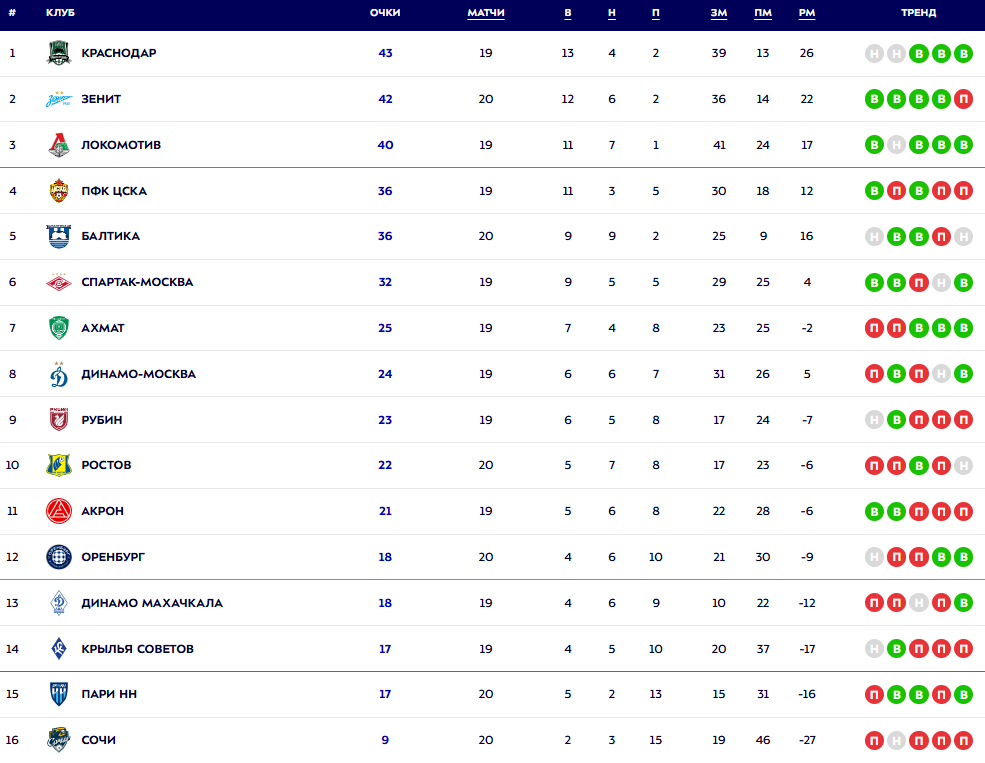Open the Lokomotiv crest icon
This screenshot has height=763, width=985.
tap(59, 145)
